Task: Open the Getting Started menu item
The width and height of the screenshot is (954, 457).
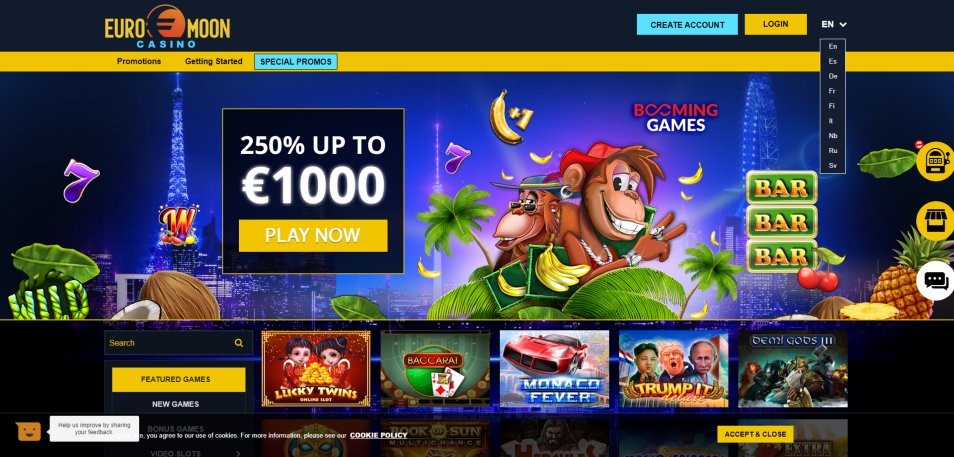Action: [x=214, y=61]
